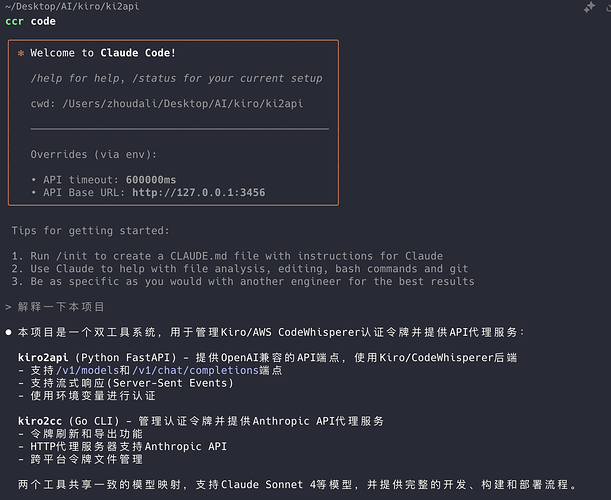Click the API Base URL http://127.0.0.1:3456
The height and width of the screenshot is (500, 611).
[x=198, y=193]
